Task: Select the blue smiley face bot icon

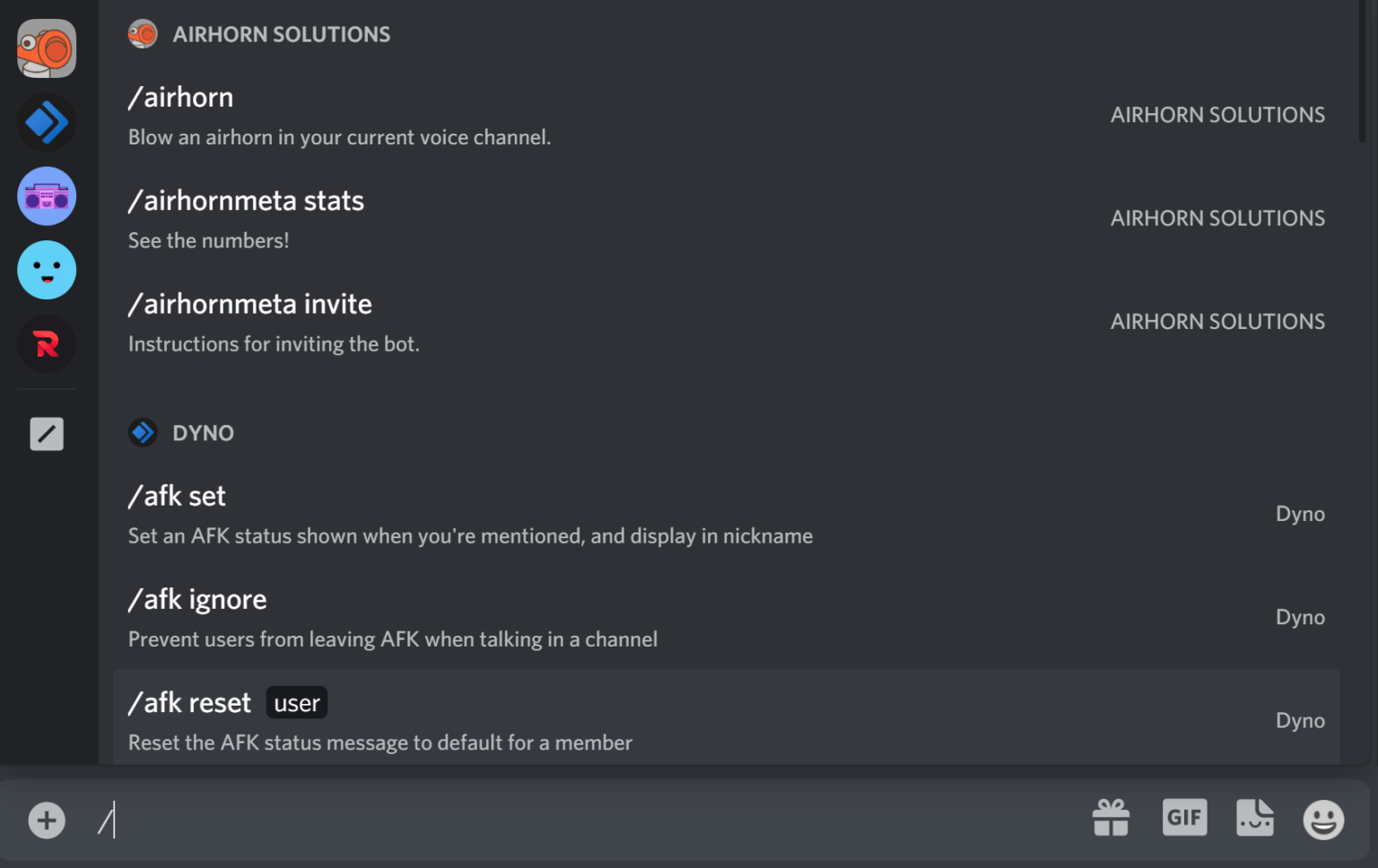Action: point(46,270)
